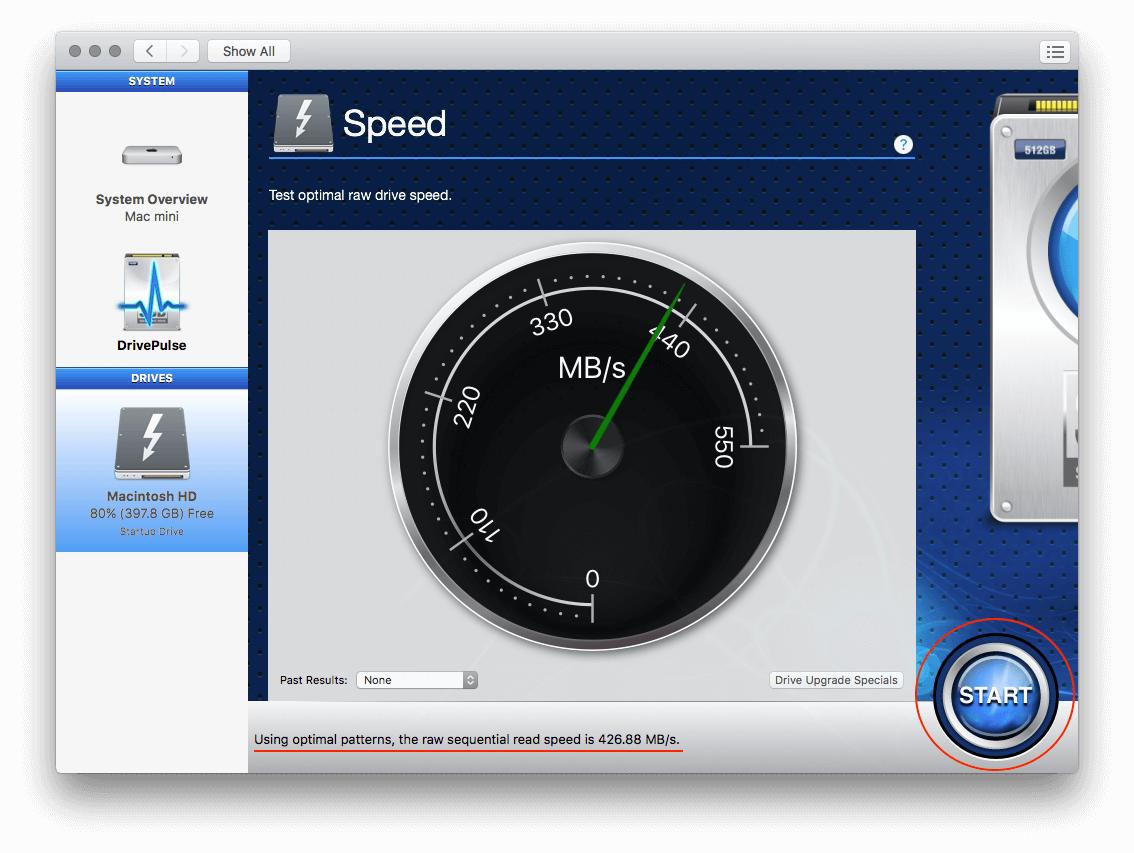1134x853 pixels.
Task: Click the forward navigation arrow
Action: coord(184,51)
